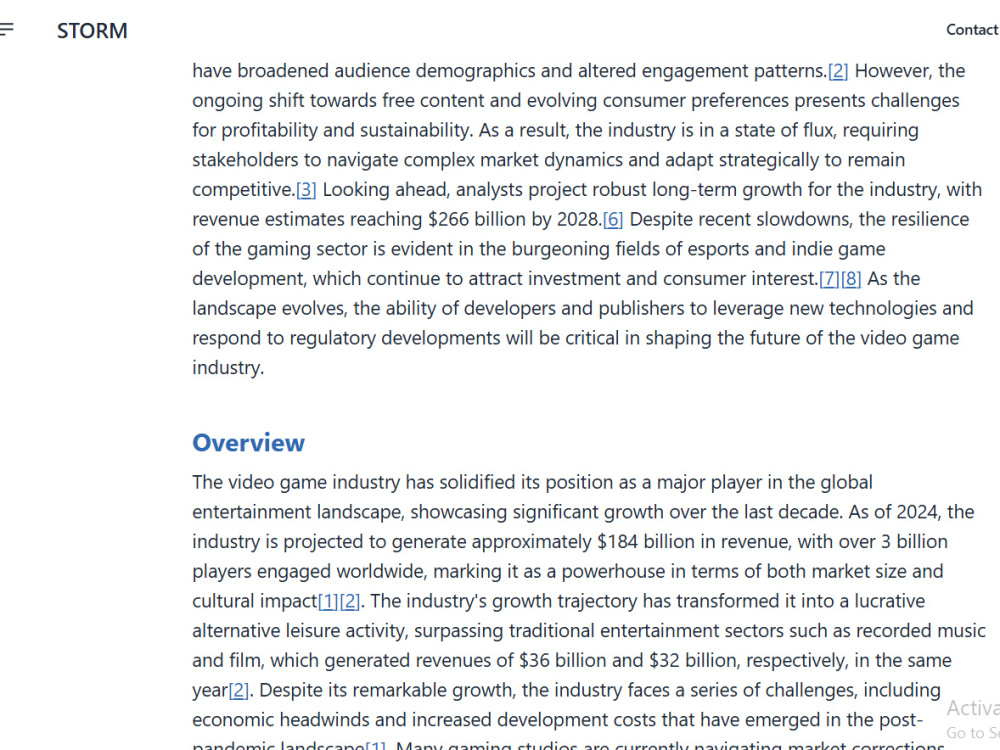The width and height of the screenshot is (1000, 750).
Task: Click the text '$266 billion by 2028'
Action: (x=515, y=219)
